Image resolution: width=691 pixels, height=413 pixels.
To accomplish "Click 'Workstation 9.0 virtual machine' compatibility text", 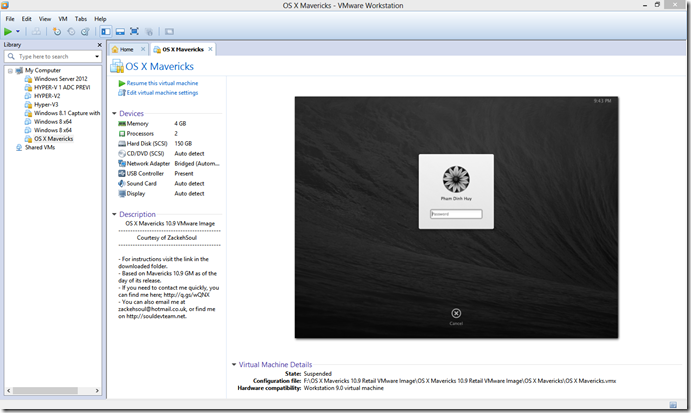I will (x=343, y=388).
